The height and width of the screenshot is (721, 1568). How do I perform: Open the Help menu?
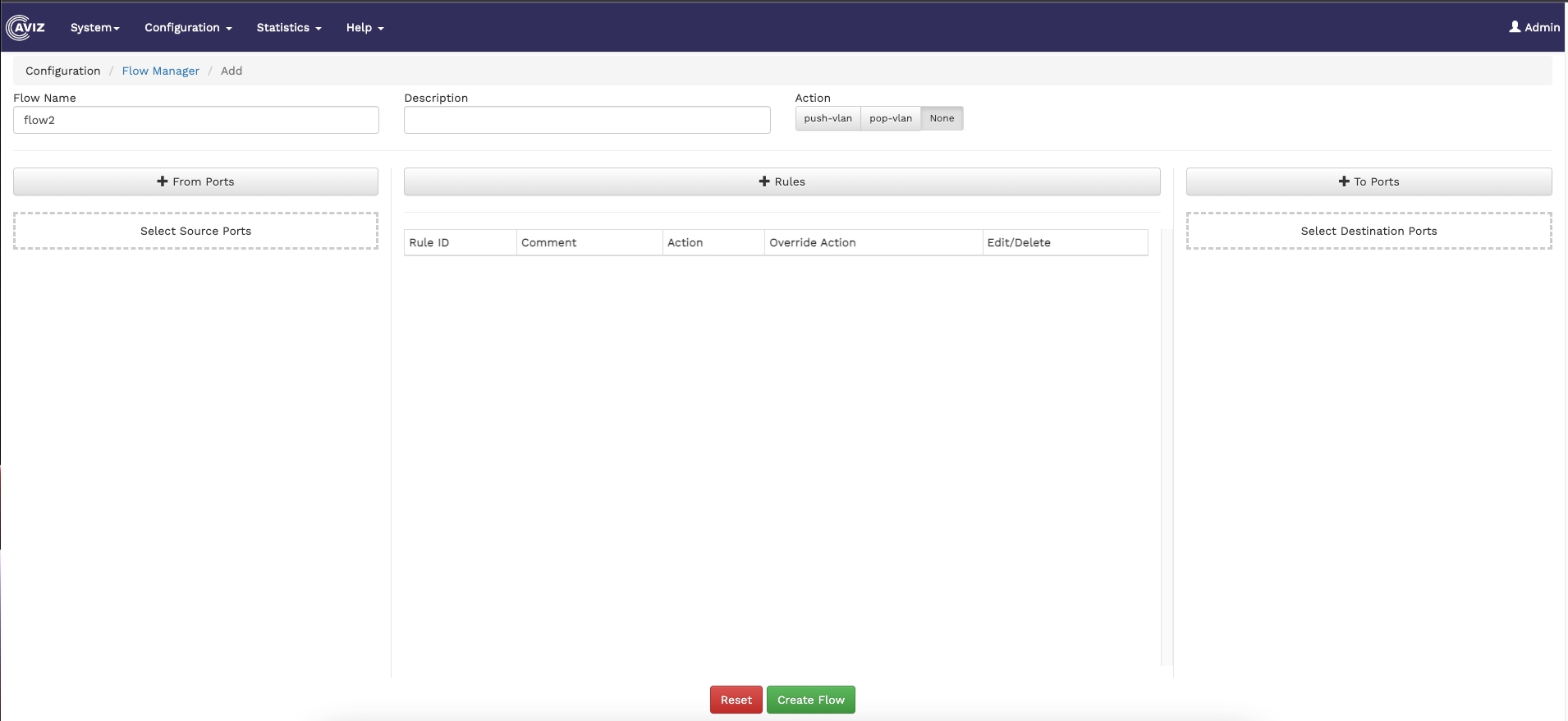point(364,28)
